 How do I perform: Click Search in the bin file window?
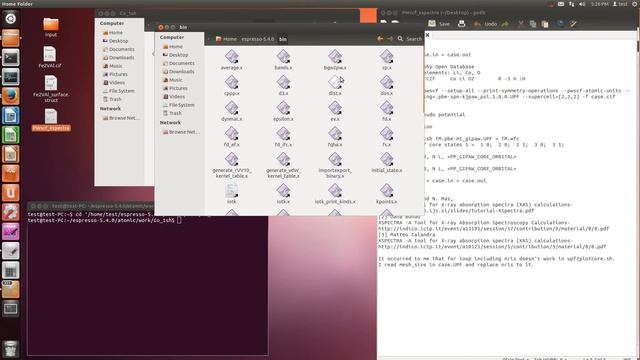pos(410,39)
